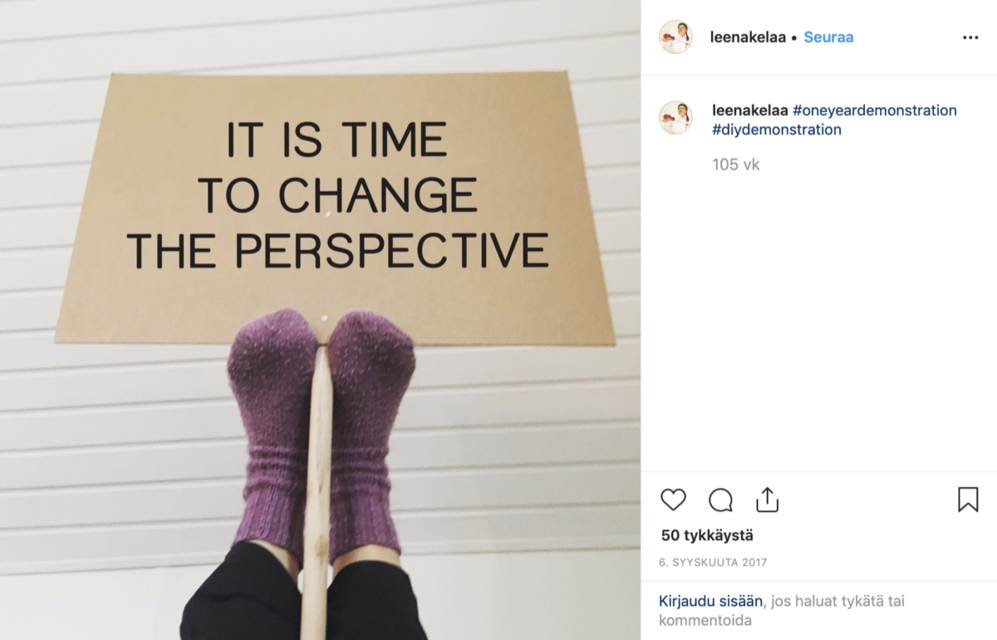Screen dimensions: 997x640
Task: Select the purple socks in the photo
Action: 321,435
